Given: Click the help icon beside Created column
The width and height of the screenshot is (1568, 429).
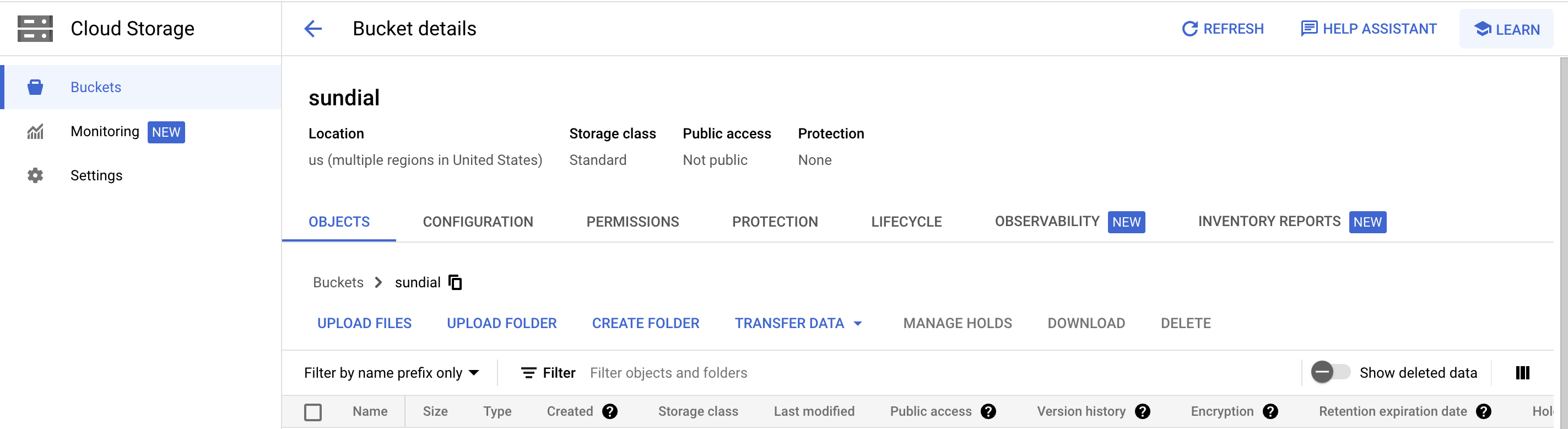Looking at the screenshot, I should [x=610, y=411].
